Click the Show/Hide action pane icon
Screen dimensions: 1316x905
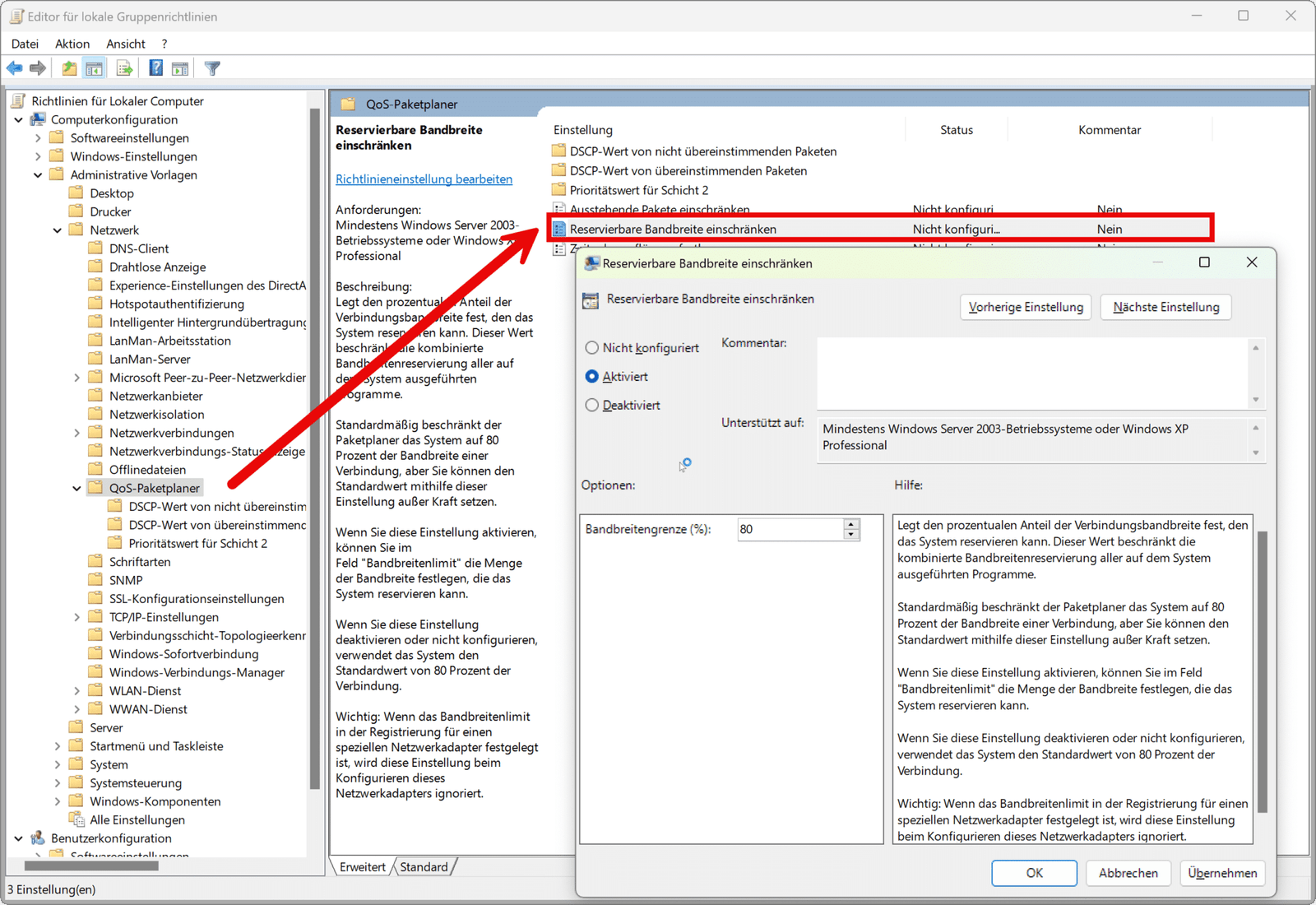click(x=180, y=67)
